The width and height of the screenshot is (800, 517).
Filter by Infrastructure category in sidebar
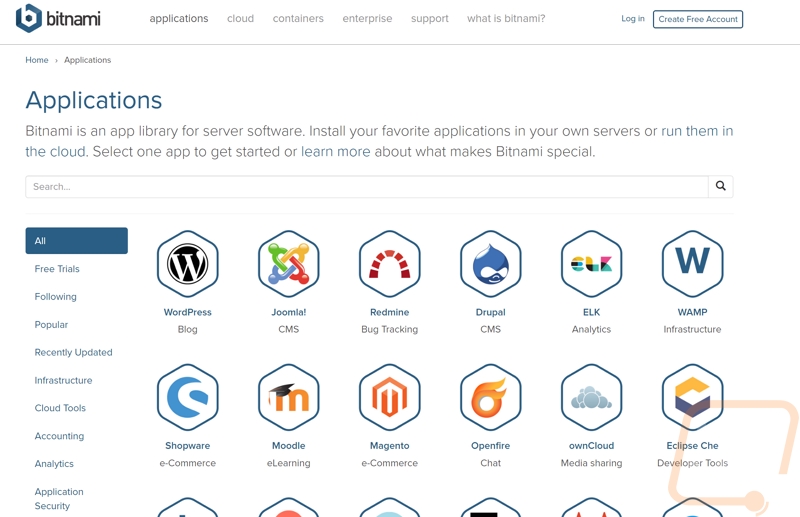click(63, 380)
